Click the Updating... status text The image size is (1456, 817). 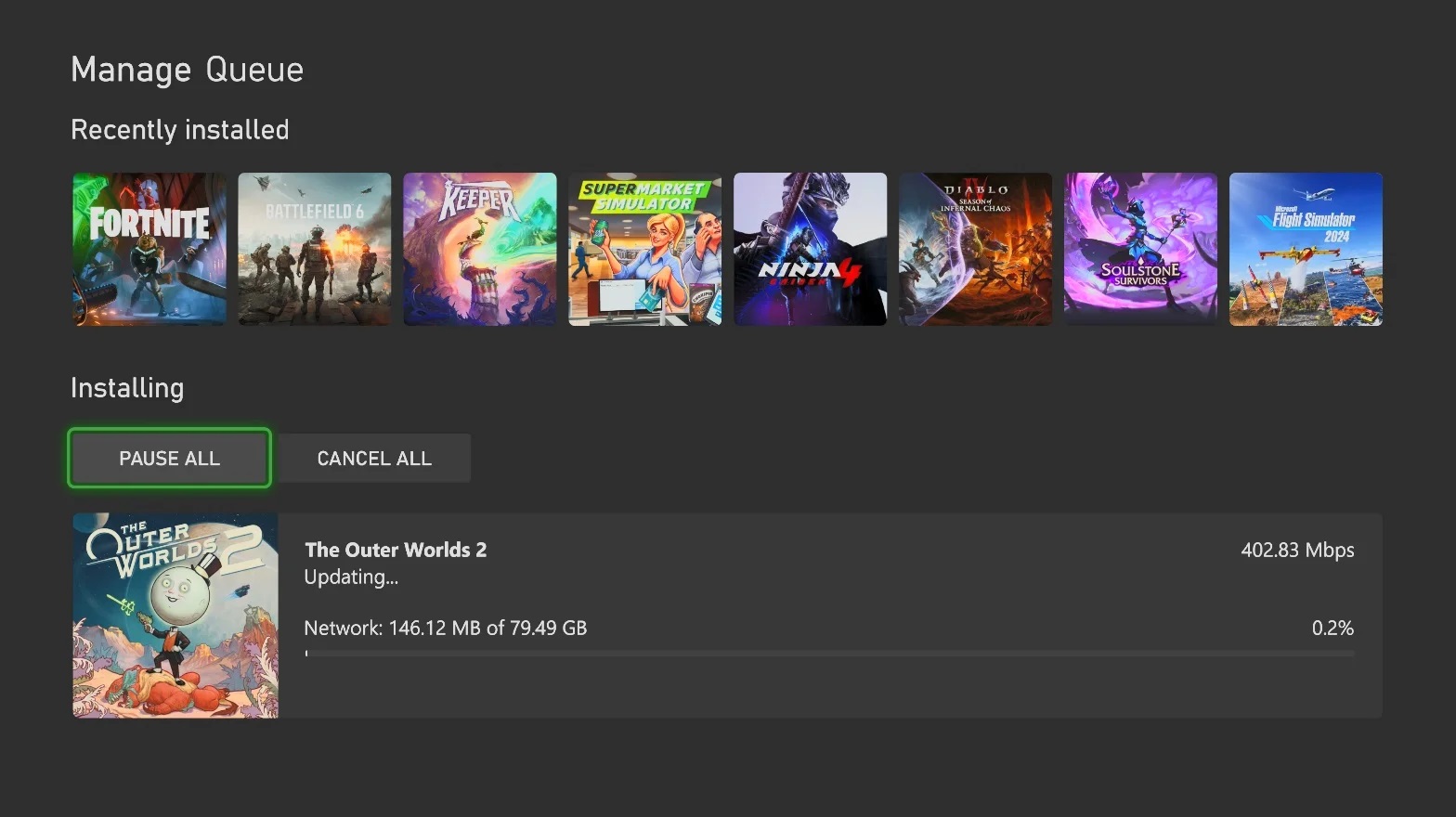(351, 577)
